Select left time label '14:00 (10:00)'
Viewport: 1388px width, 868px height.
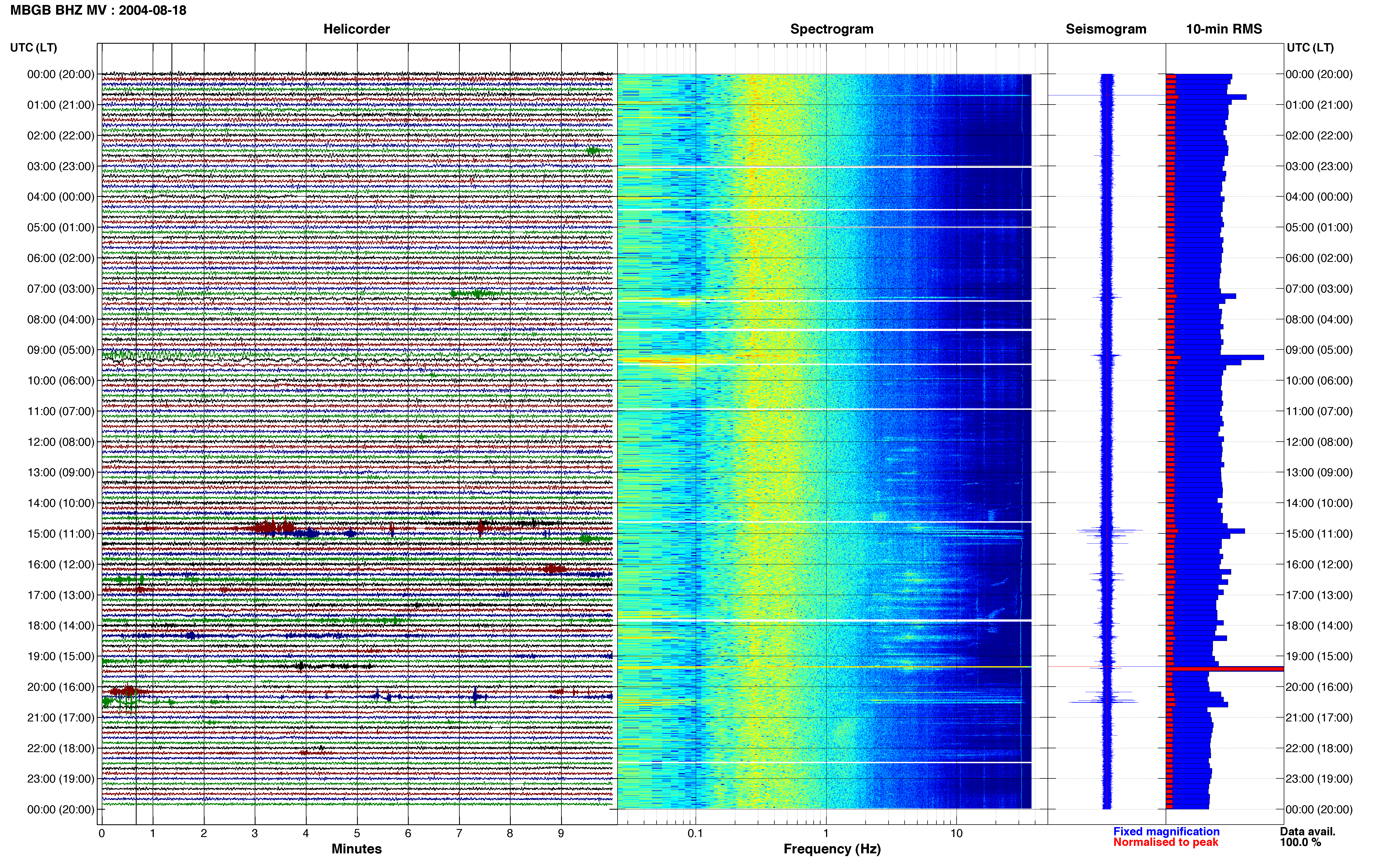pos(61,503)
